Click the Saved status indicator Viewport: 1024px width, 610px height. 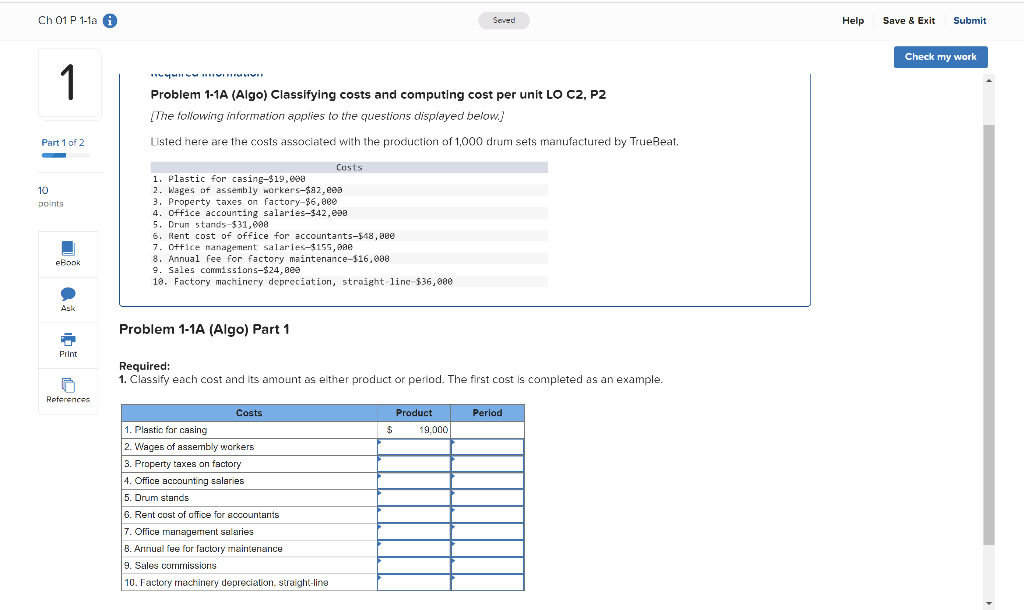click(504, 20)
